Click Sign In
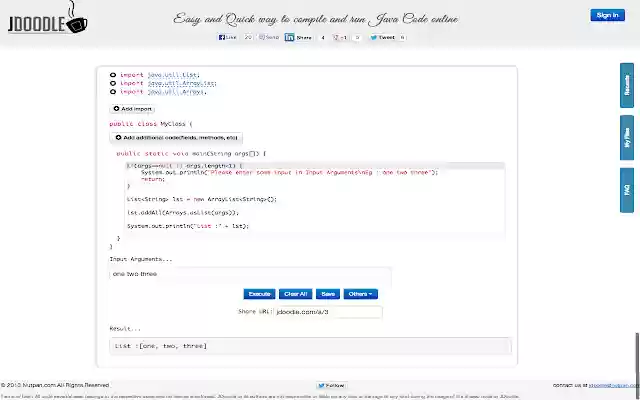The width and height of the screenshot is (640, 400). (x=607, y=15)
